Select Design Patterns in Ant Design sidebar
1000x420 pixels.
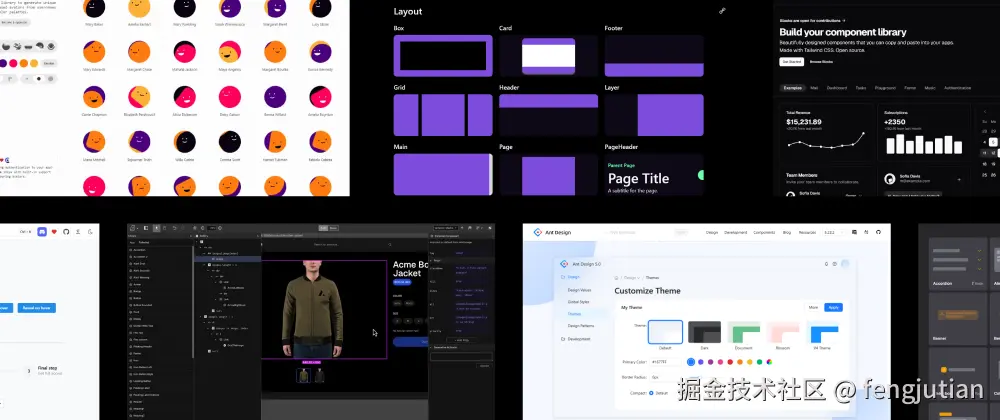click(x=580, y=326)
